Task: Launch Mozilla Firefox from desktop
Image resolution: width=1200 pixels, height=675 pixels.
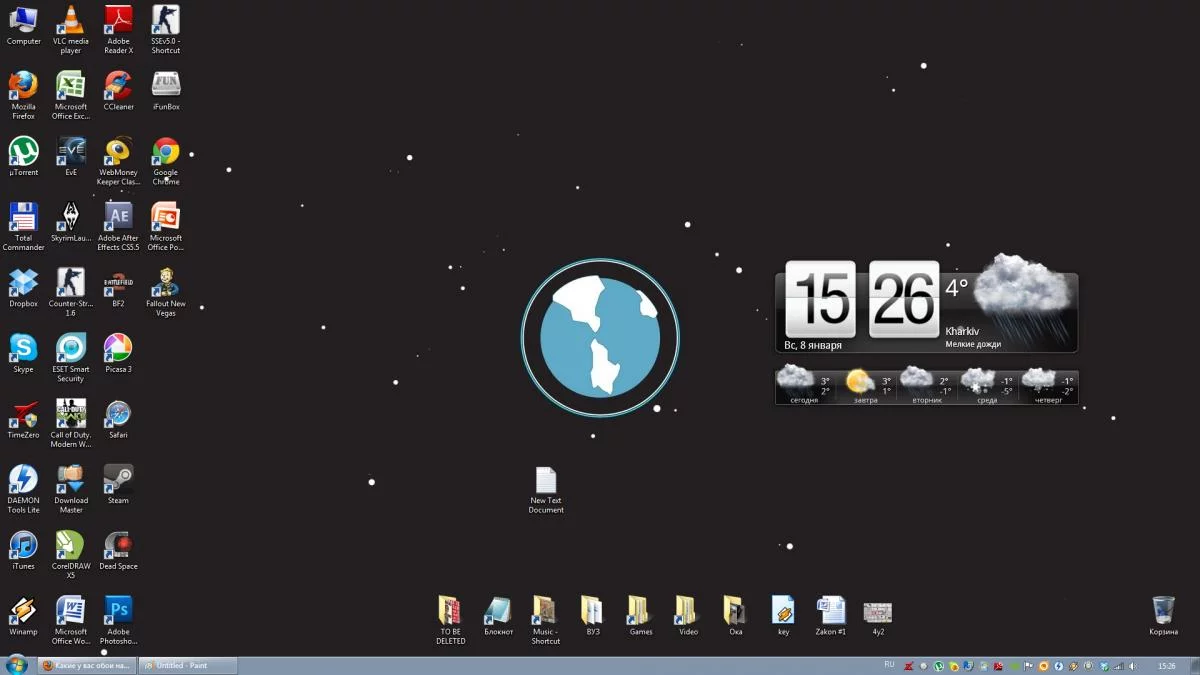Action: 23,95
